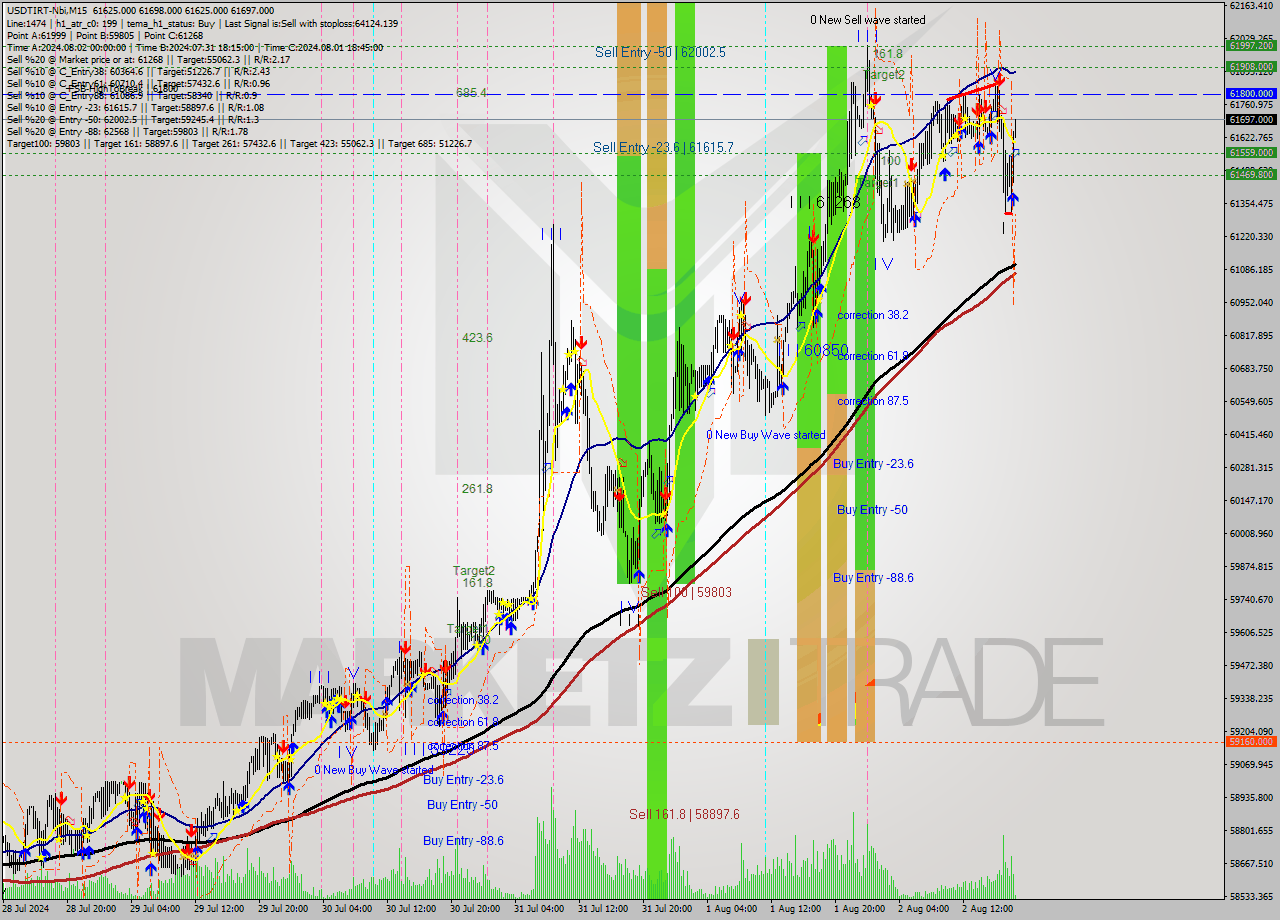Click the 'correction 87.5' label near 60549 level
Screen dimensions: 1280x920
coord(873,401)
